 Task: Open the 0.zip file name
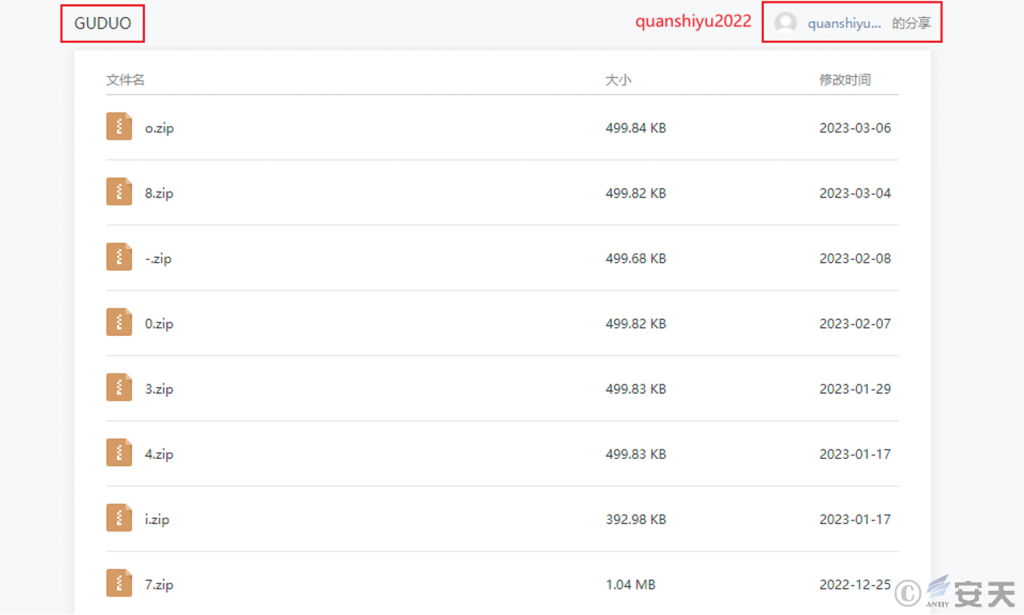click(x=159, y=324)
